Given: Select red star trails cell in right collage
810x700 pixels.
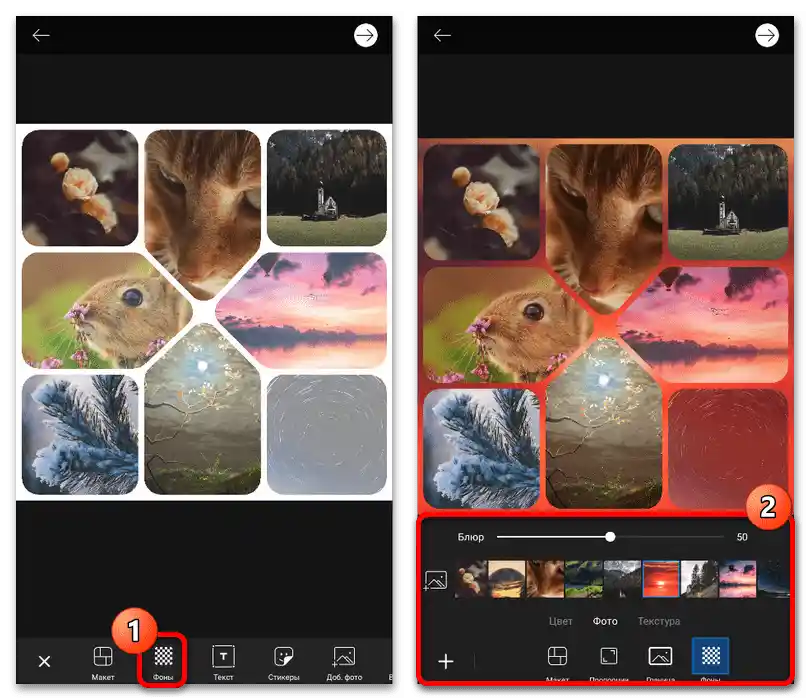Looking at the screenshot, I should (x=728, y=449).
